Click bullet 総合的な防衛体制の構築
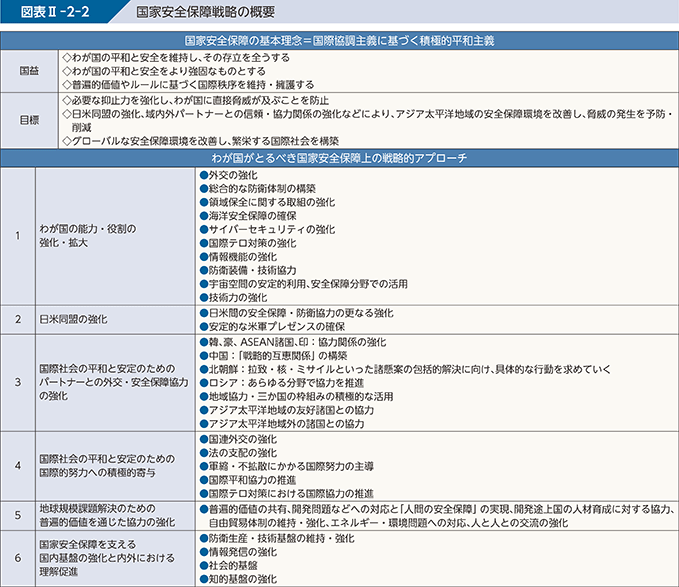 click(258, 189)
